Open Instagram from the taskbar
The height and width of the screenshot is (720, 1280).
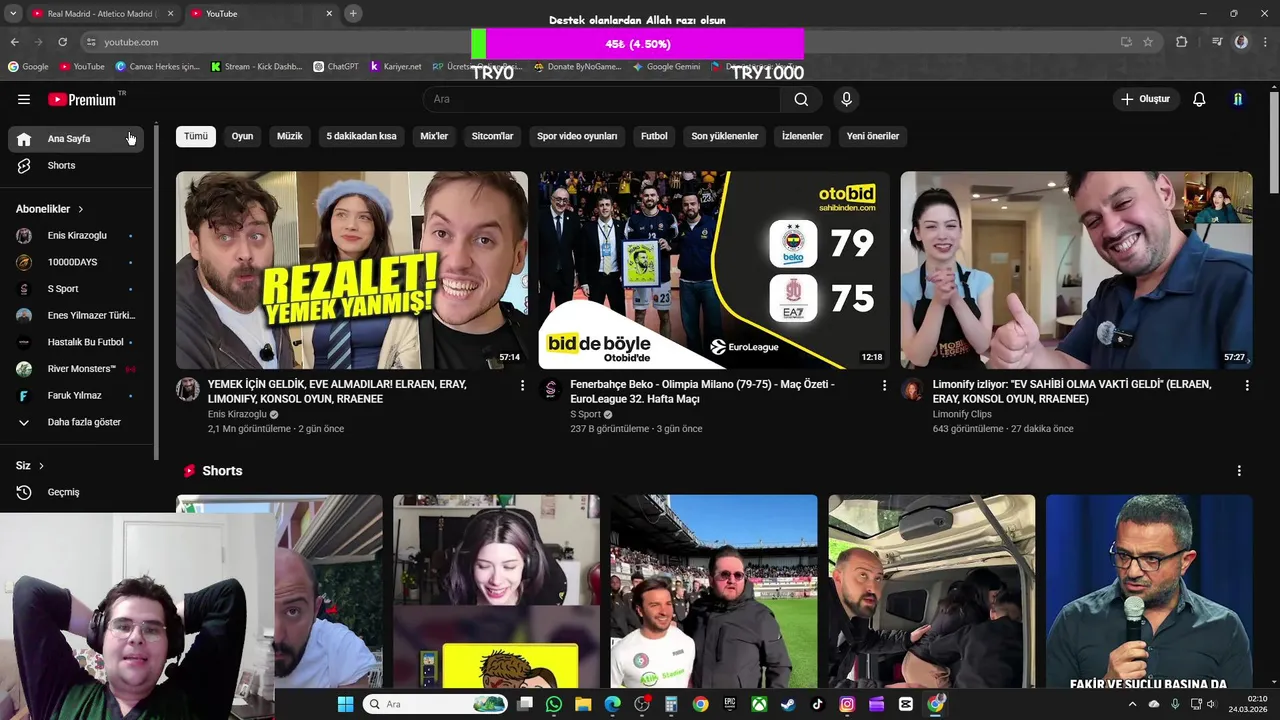847,704
